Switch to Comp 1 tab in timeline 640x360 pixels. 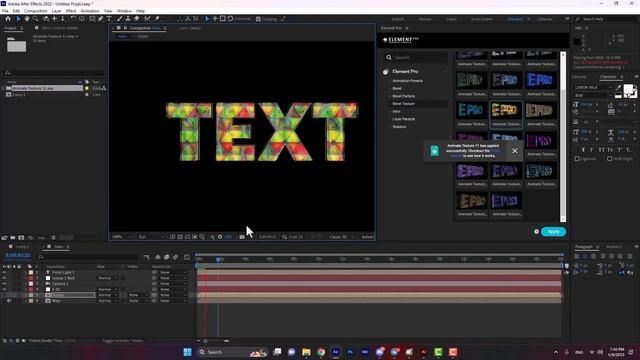tap(22, 247)
